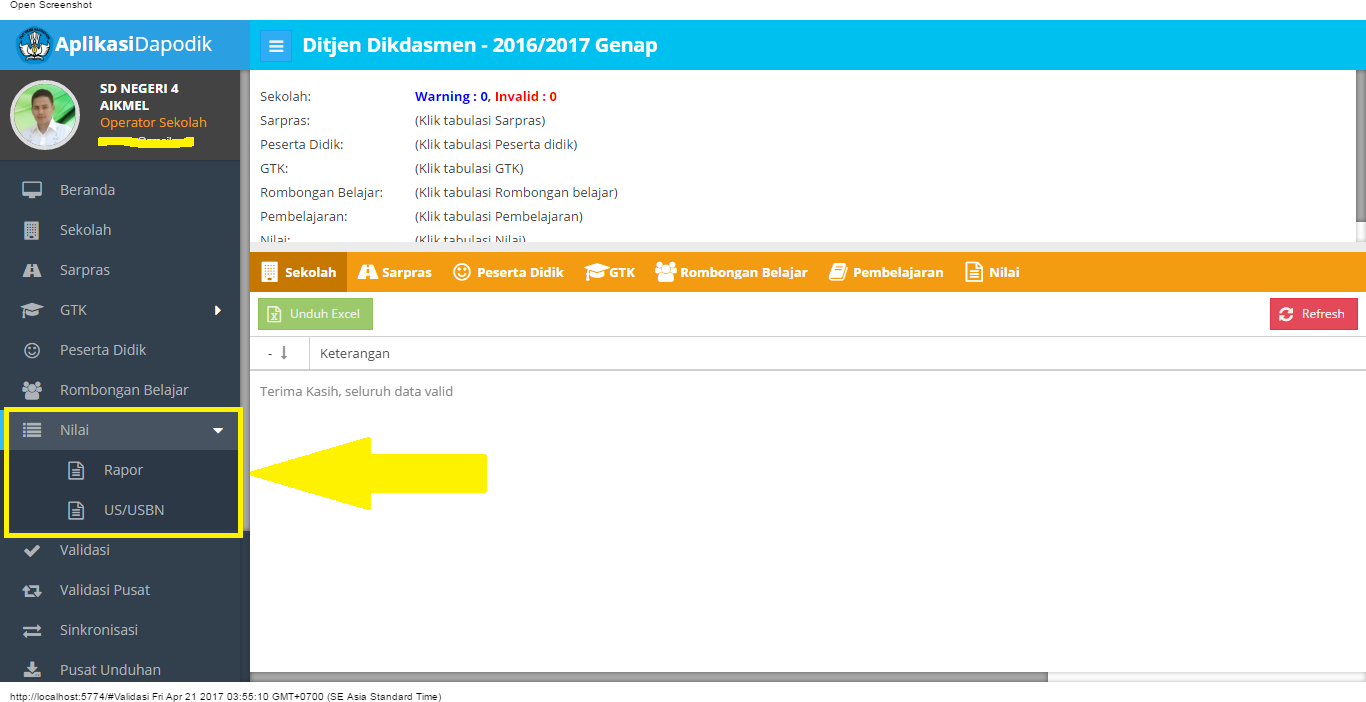Viewport: 1366px width, 702px height.
Task: Click the Beranda monitor icon
Action: pyautogui.click(x=32, y=190)
